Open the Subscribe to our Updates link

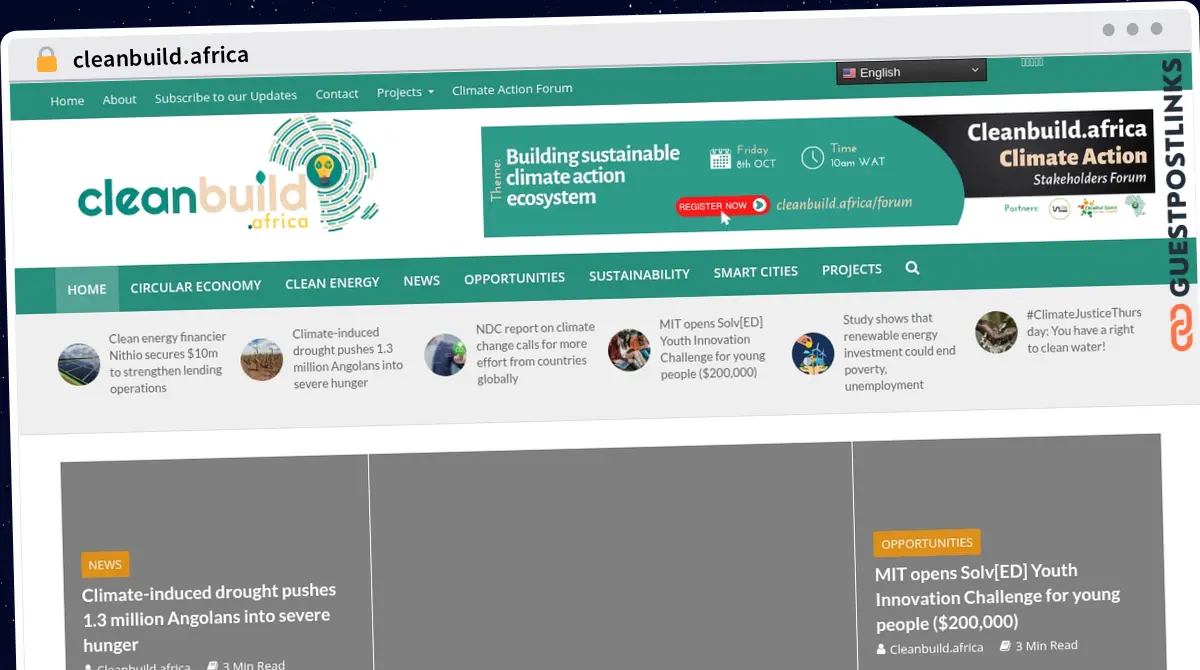(x=225, y=95)
